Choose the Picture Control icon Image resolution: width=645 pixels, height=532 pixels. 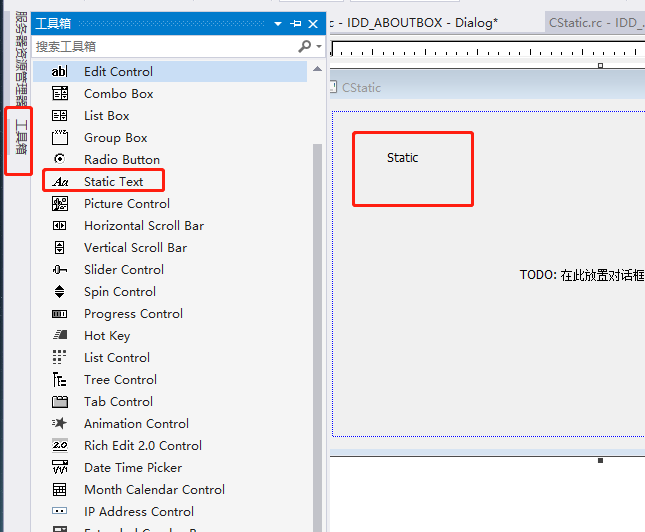coord(60,204)
